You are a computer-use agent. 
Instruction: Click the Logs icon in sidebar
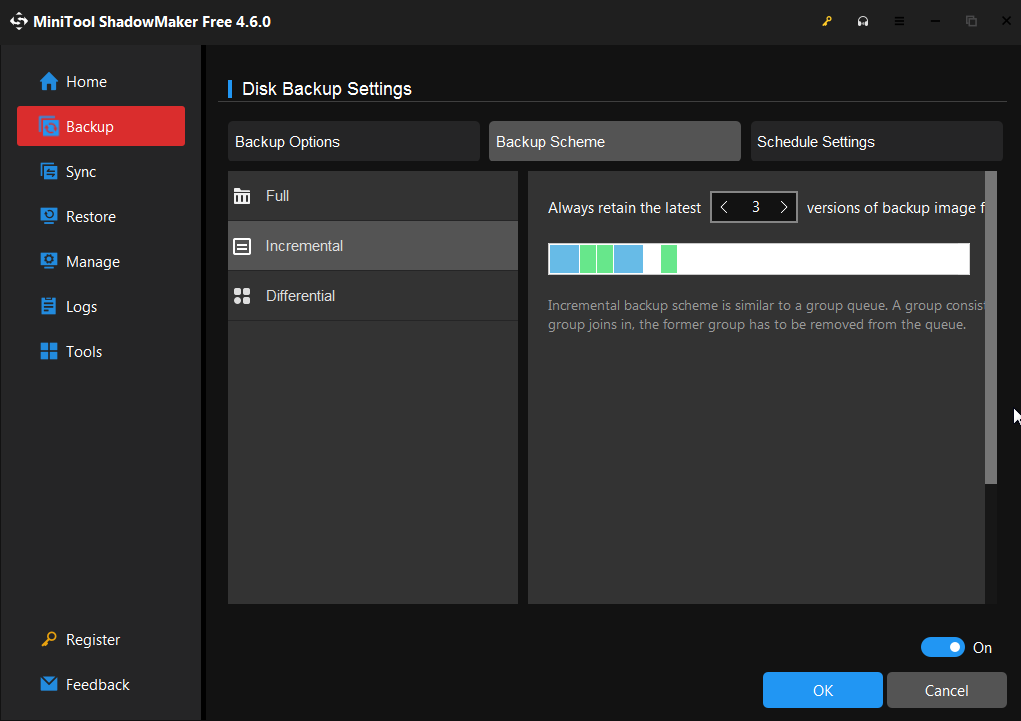point(49,306)
